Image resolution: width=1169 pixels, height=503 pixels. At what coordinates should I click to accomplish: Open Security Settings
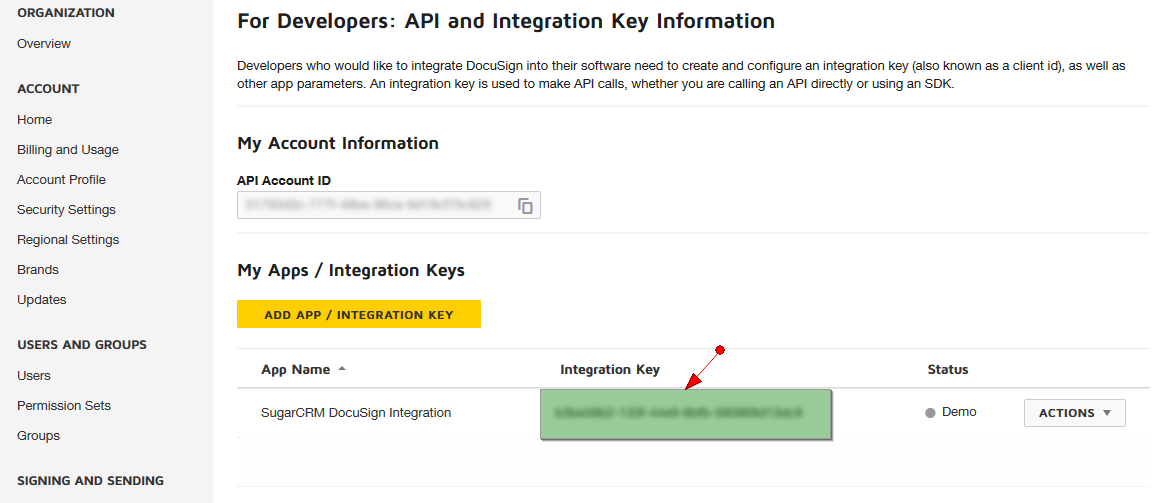click(x=66, y=210)
